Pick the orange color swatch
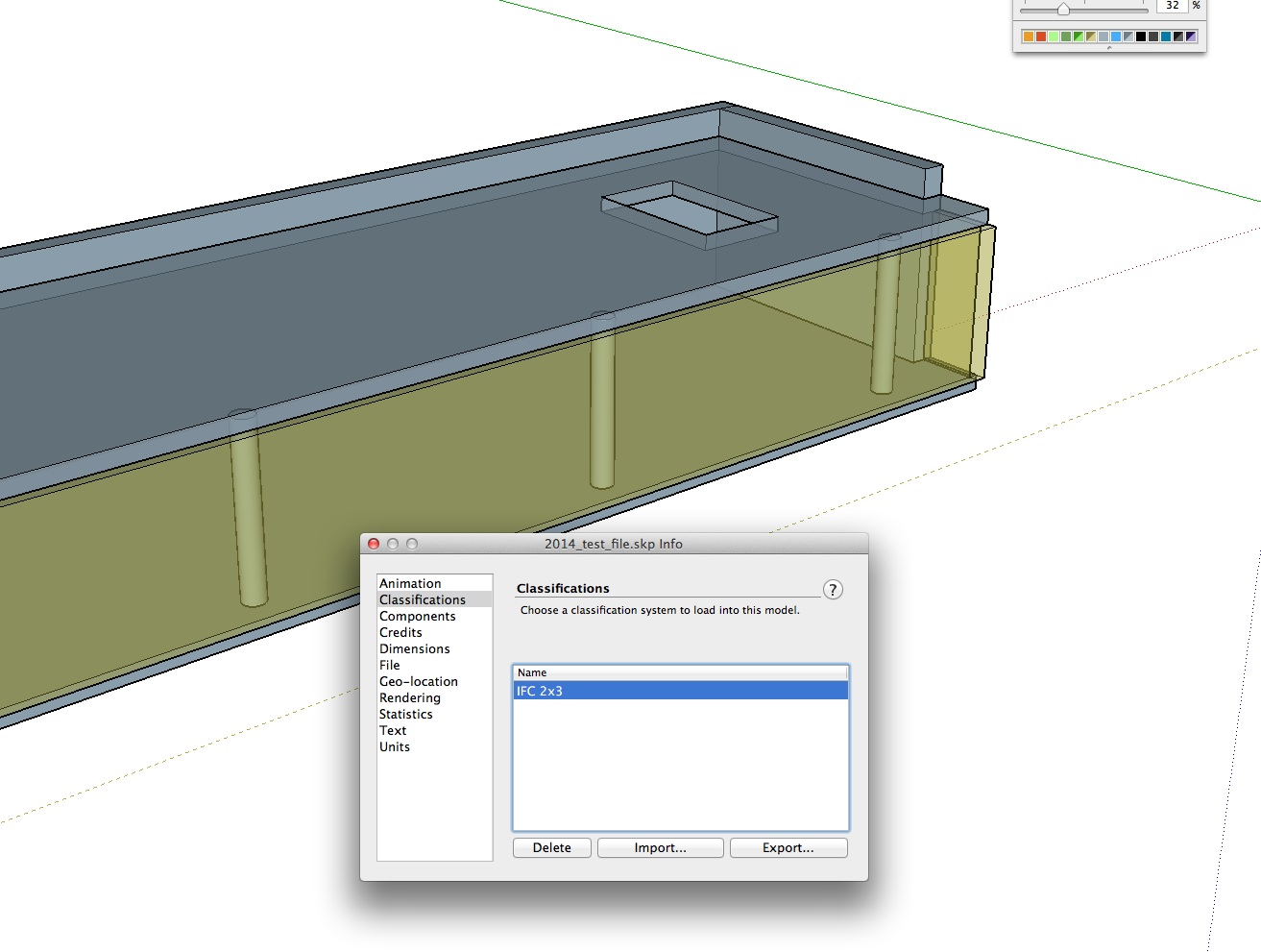The image size is (1261, 952). [x=1029, y=37]
